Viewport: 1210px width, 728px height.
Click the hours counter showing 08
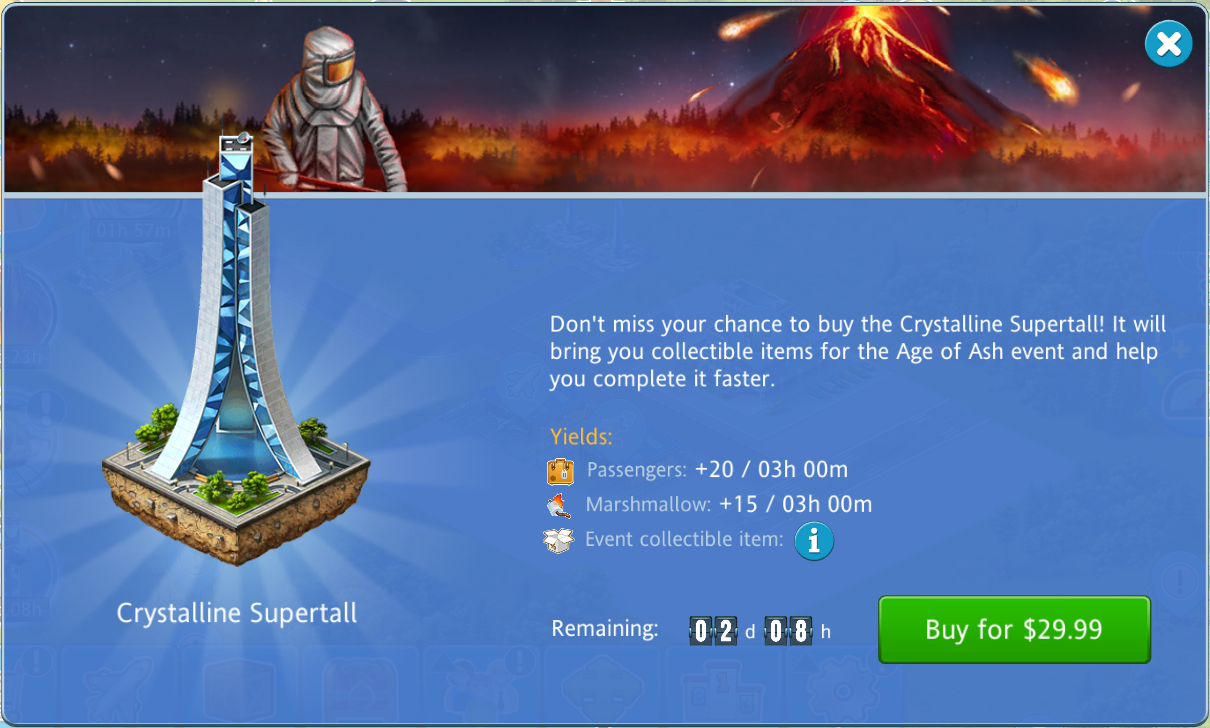click(x=788, y=631)
